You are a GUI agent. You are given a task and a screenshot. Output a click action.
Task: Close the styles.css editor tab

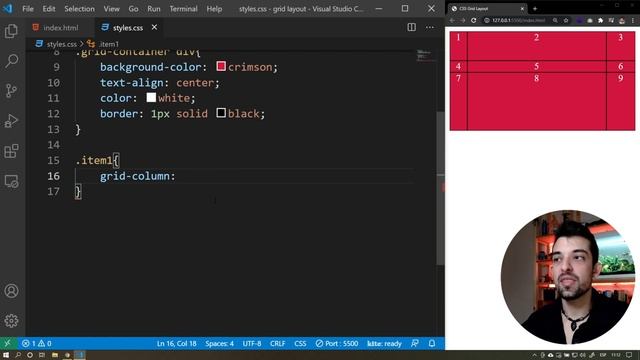[154, 27]
